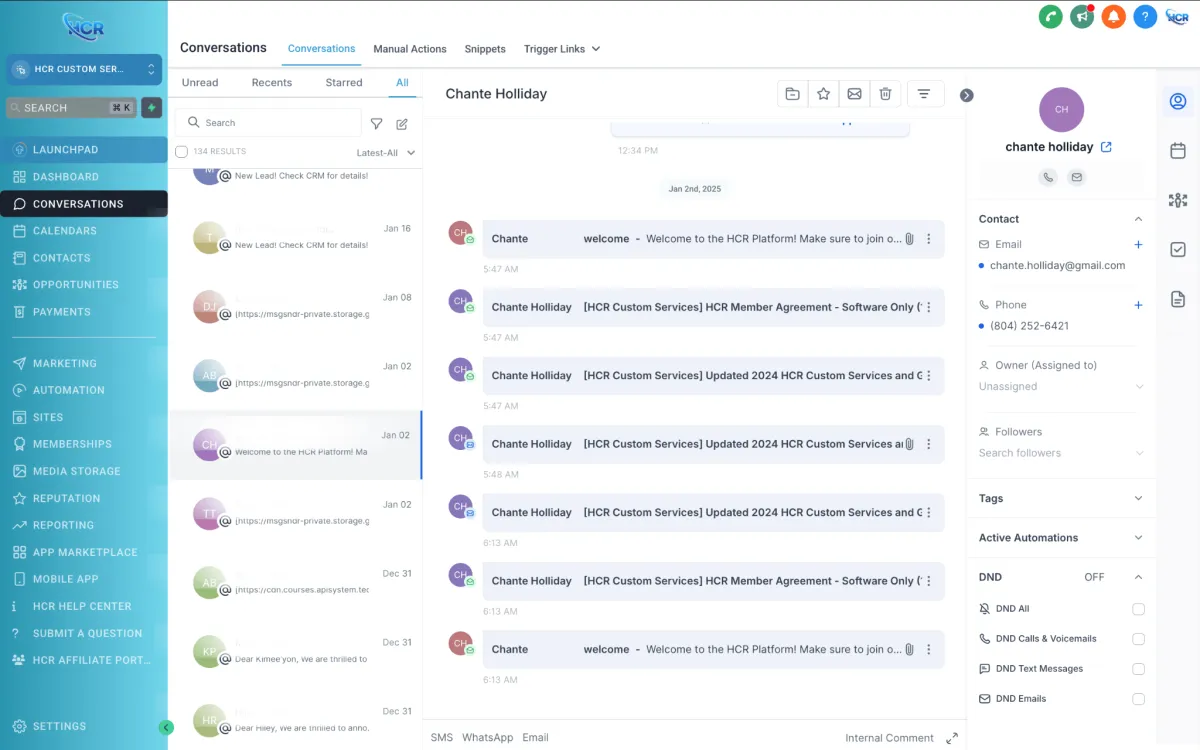Add another phone with plus icon
Image resolution: width=1200 pixels, height=750 pixels.
1138,305
